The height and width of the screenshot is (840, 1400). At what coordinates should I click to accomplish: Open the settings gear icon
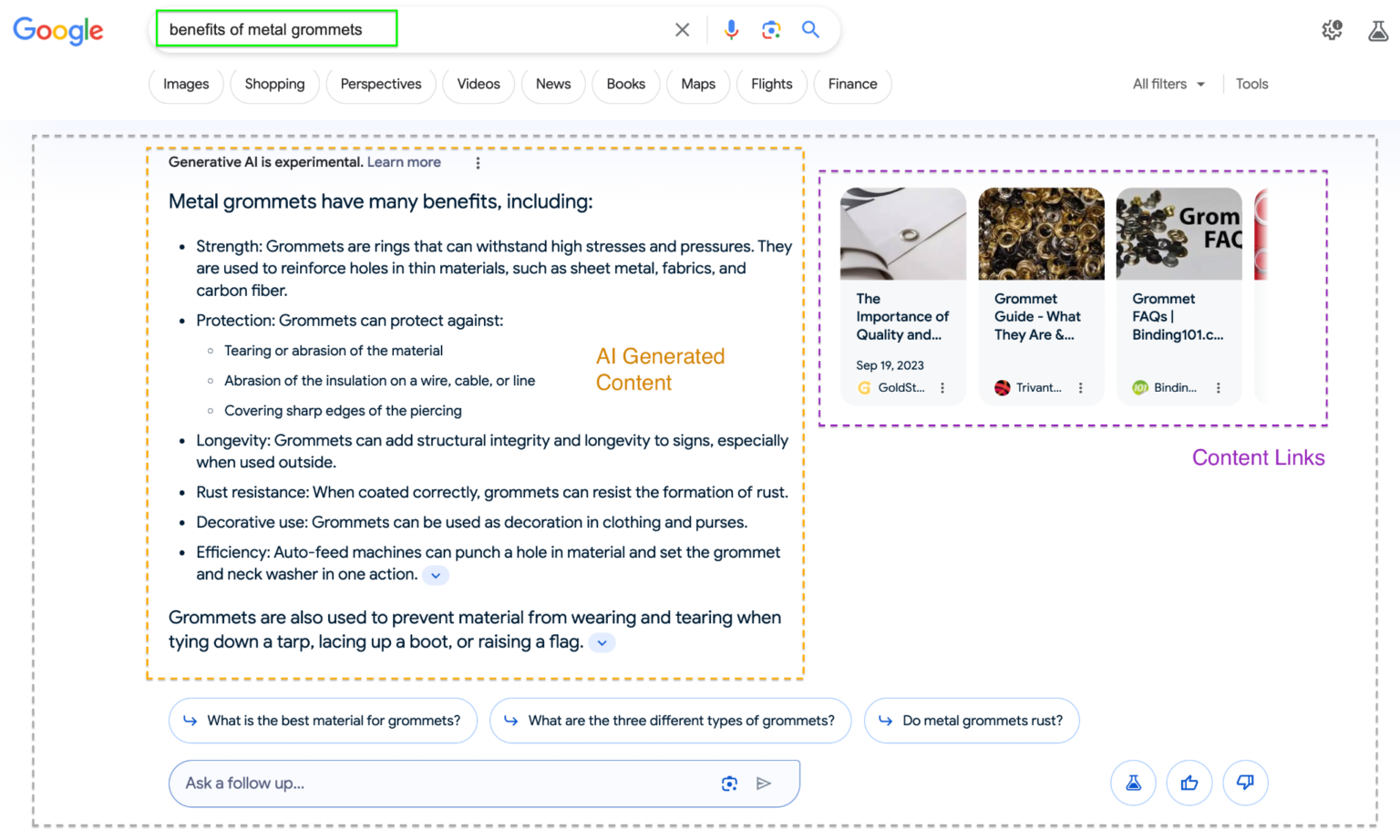pyautogui.click(x=1332, y=30)
